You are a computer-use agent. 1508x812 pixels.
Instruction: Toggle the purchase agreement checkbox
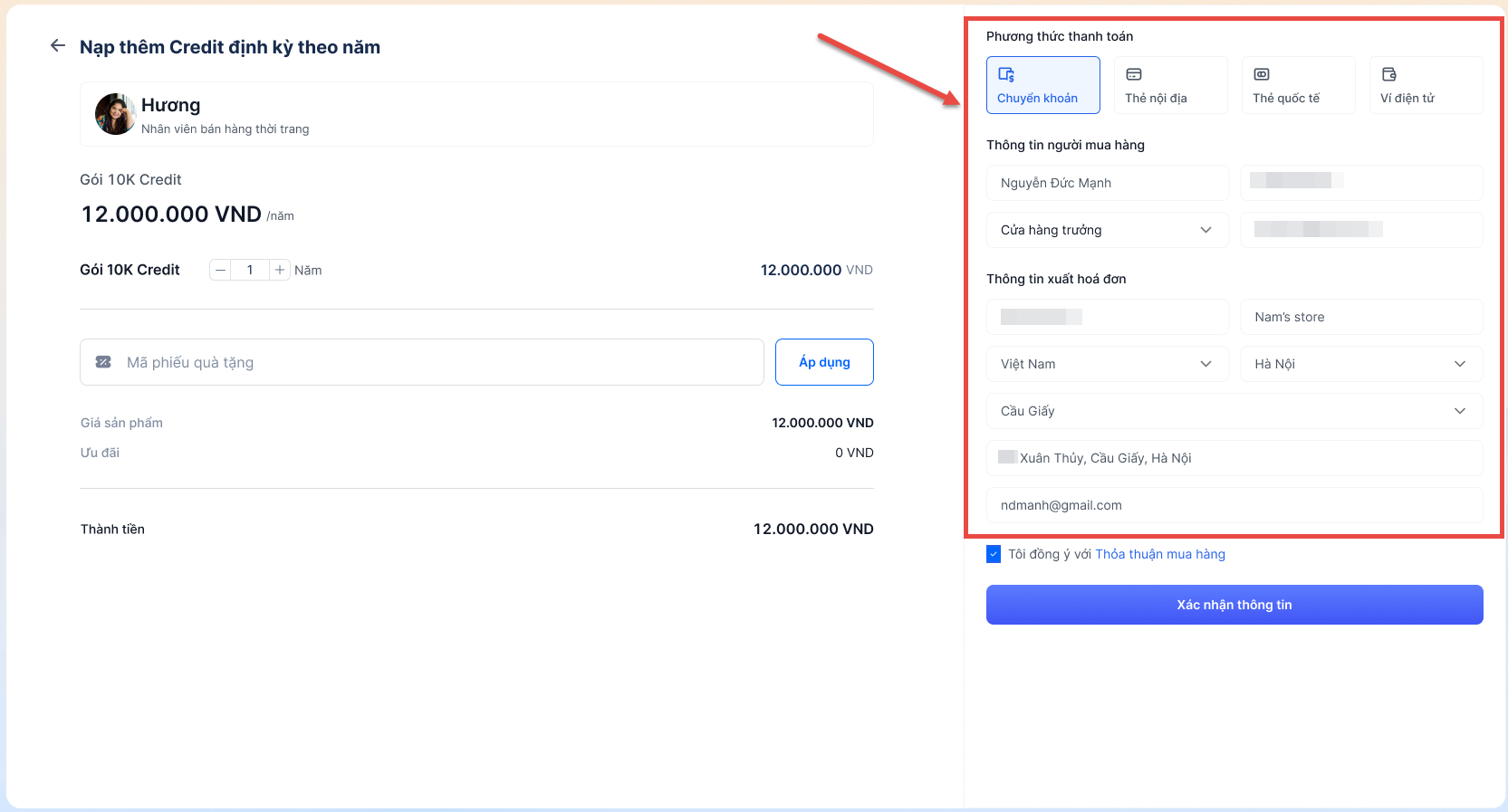coord(994,554)
